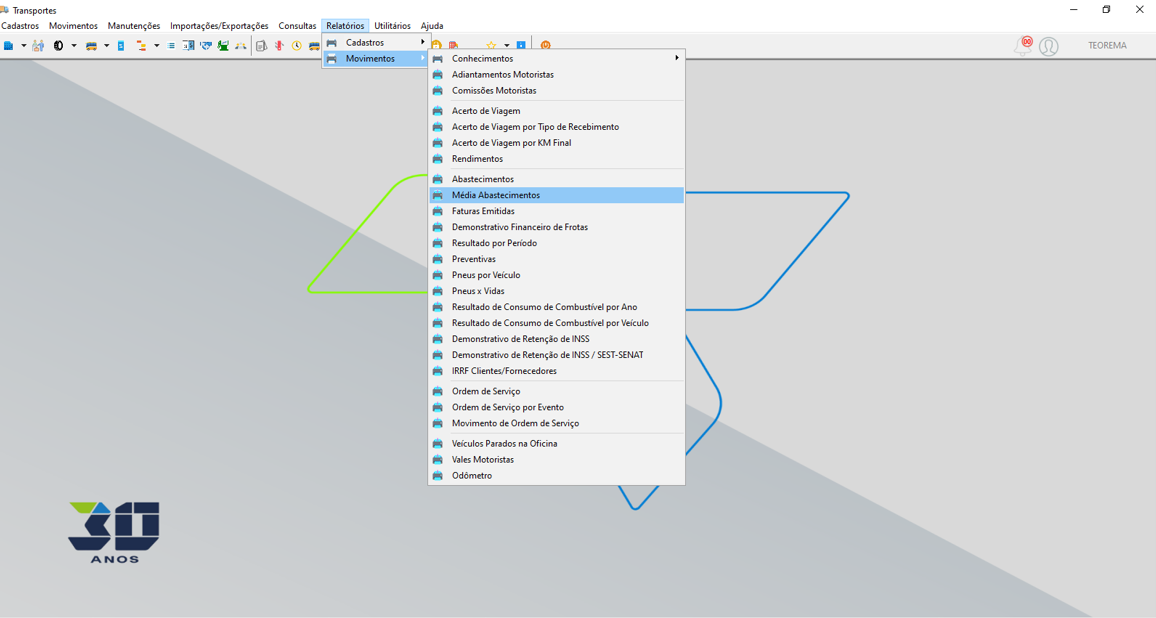Select Acerto de Viagem por KM Final
The width and height of the screenshot is (1156, 618).
[x=557, y=143]
